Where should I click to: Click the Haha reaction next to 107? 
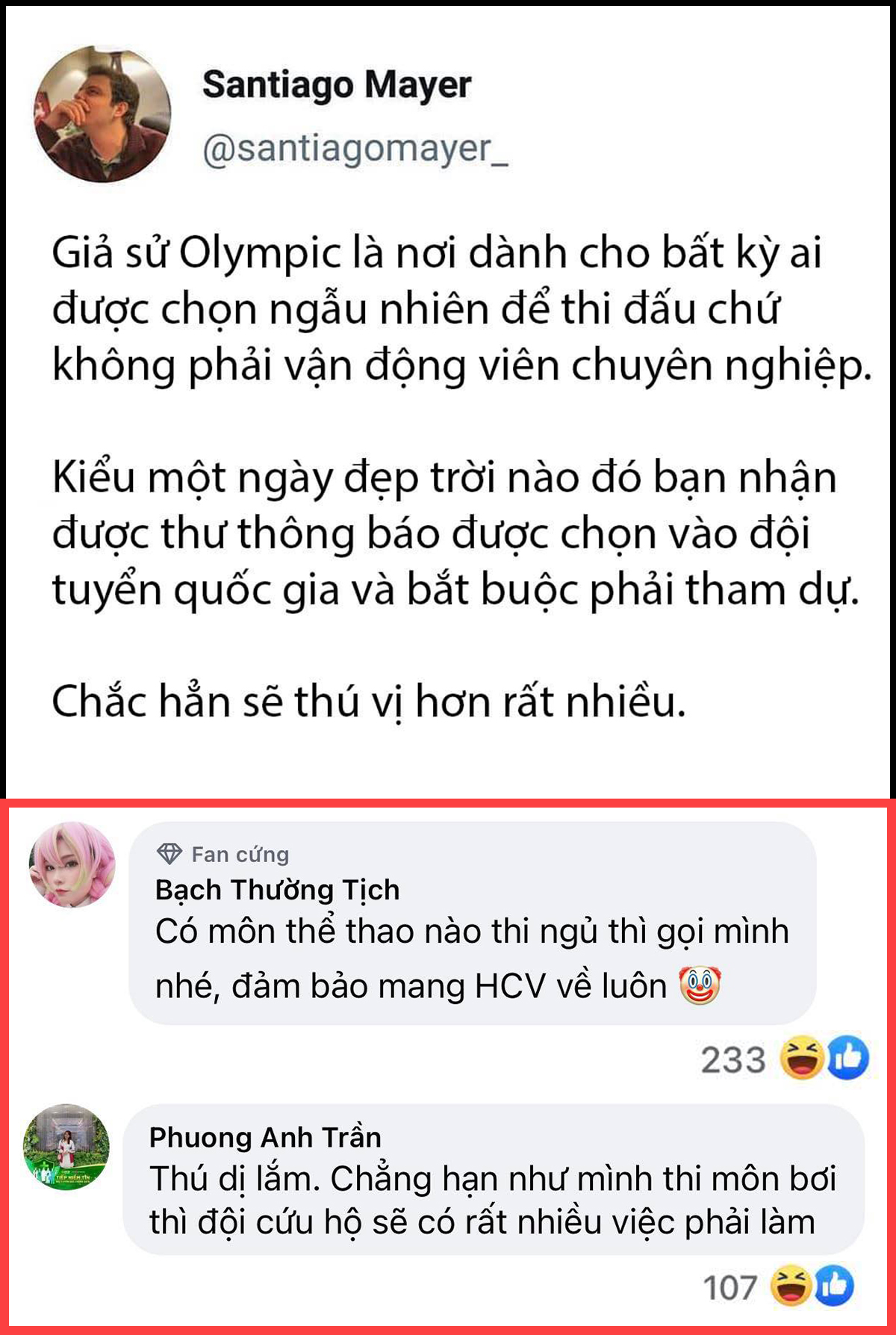[x=791, y=1286]
